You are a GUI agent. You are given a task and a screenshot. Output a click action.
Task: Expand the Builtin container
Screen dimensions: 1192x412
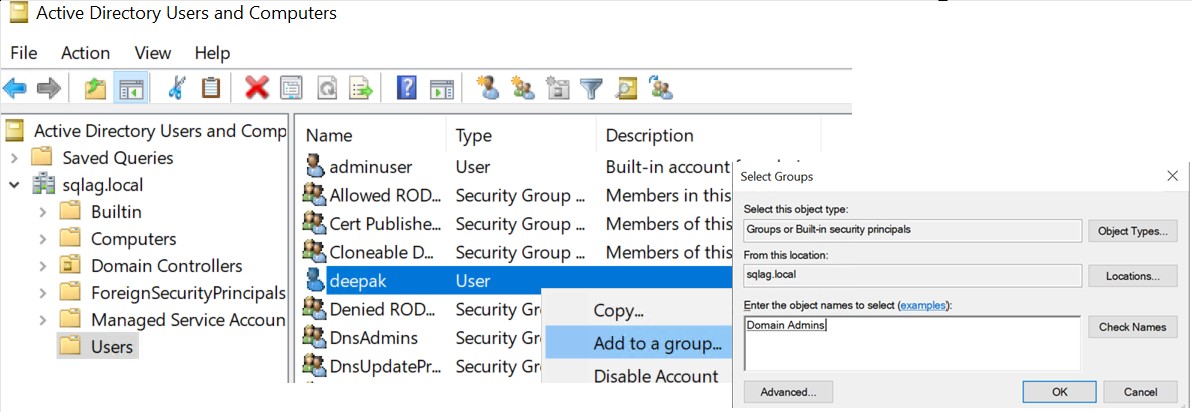43,211
